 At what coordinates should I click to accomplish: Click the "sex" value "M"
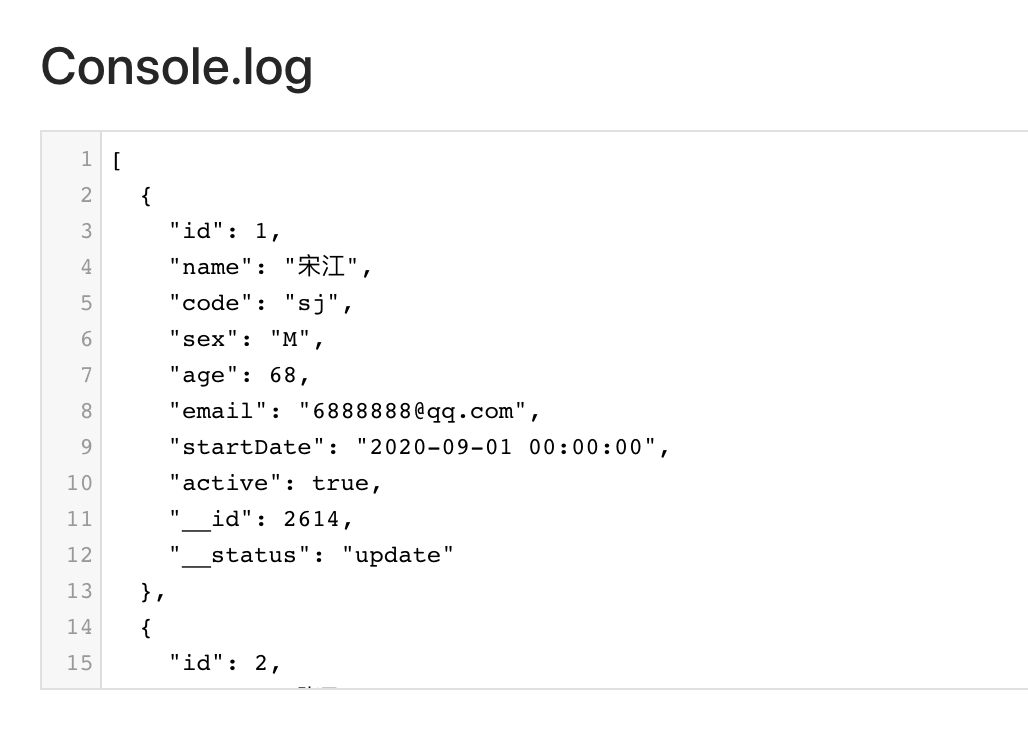tap(291, 339)
